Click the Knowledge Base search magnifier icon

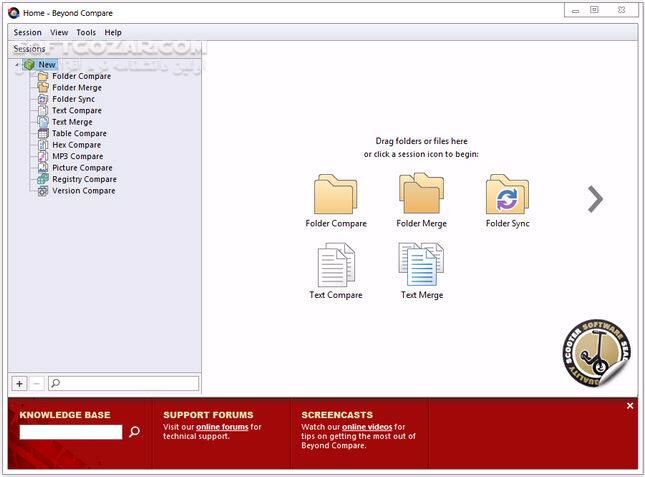[x=135, y=432]
